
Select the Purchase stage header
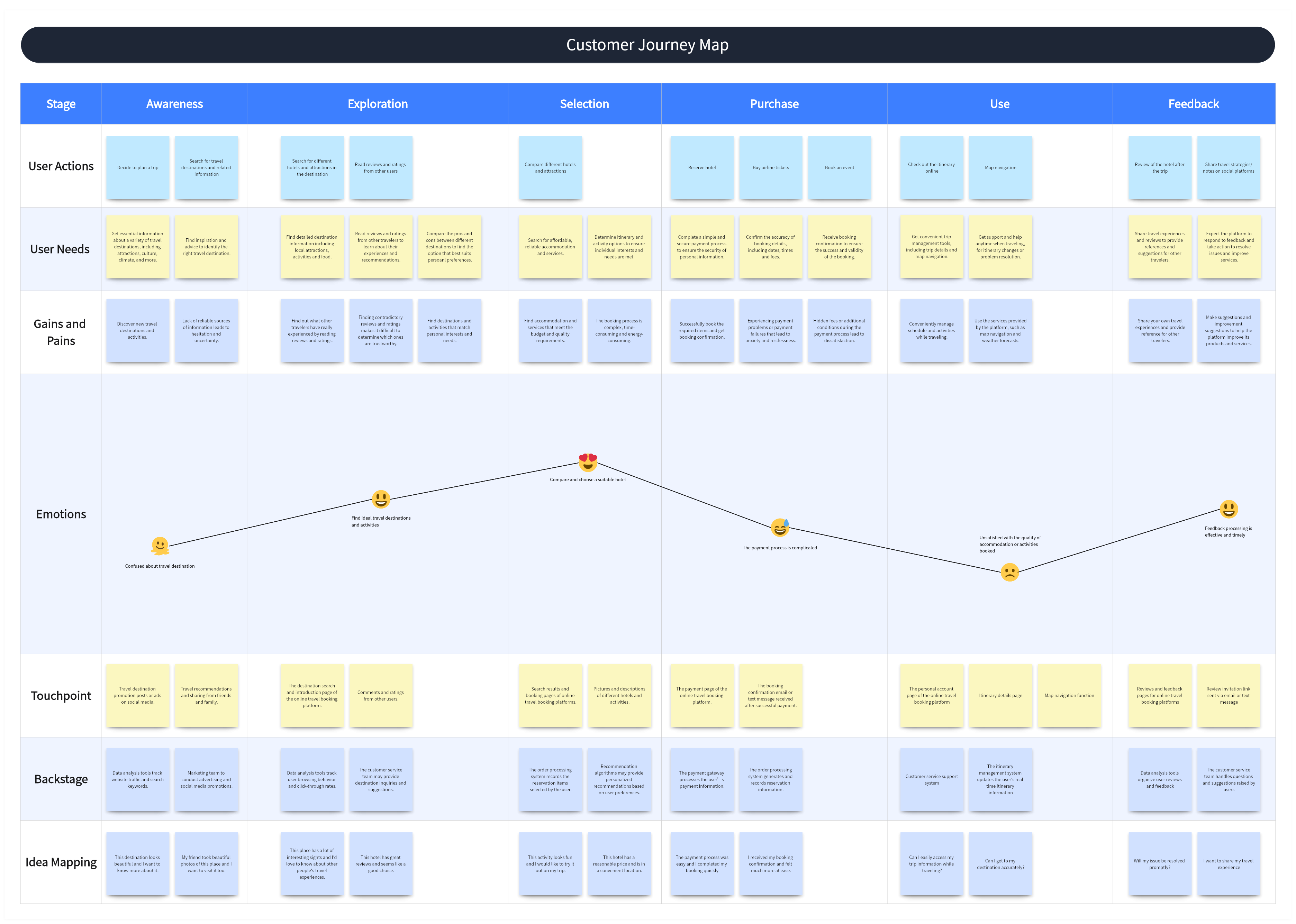pos(774,104)
